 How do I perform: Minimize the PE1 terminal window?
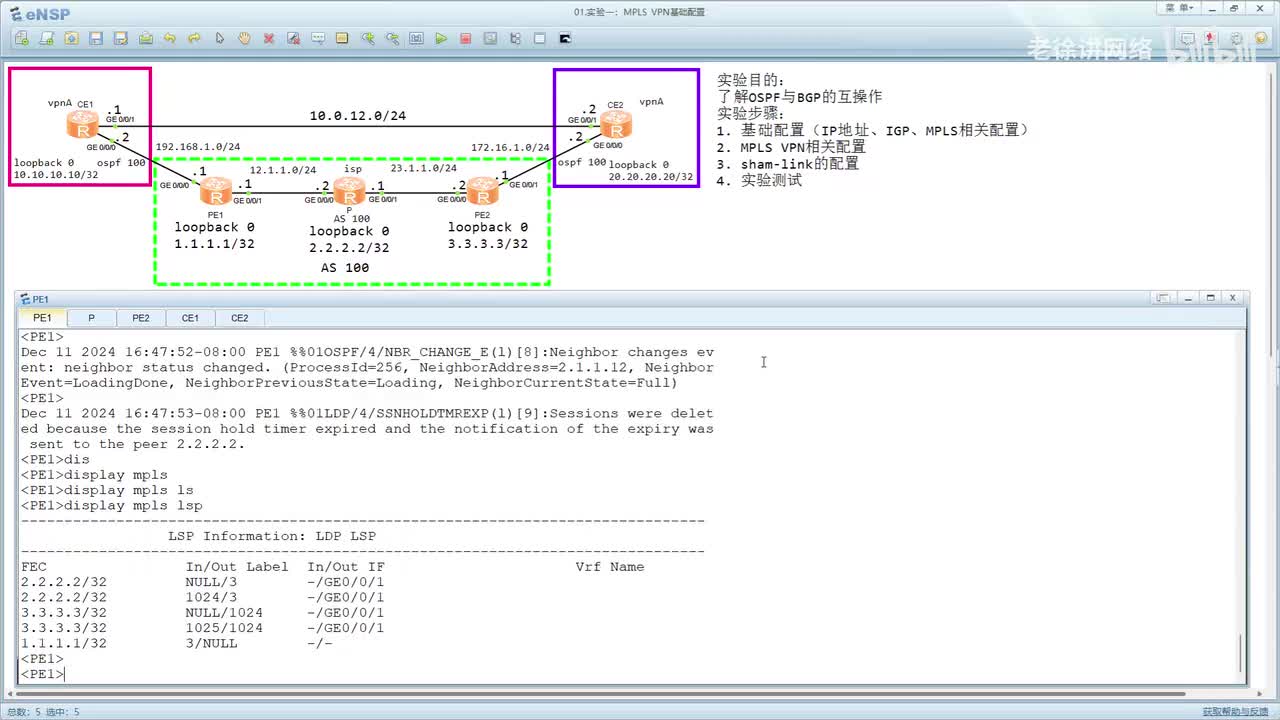pos(1187,298)
